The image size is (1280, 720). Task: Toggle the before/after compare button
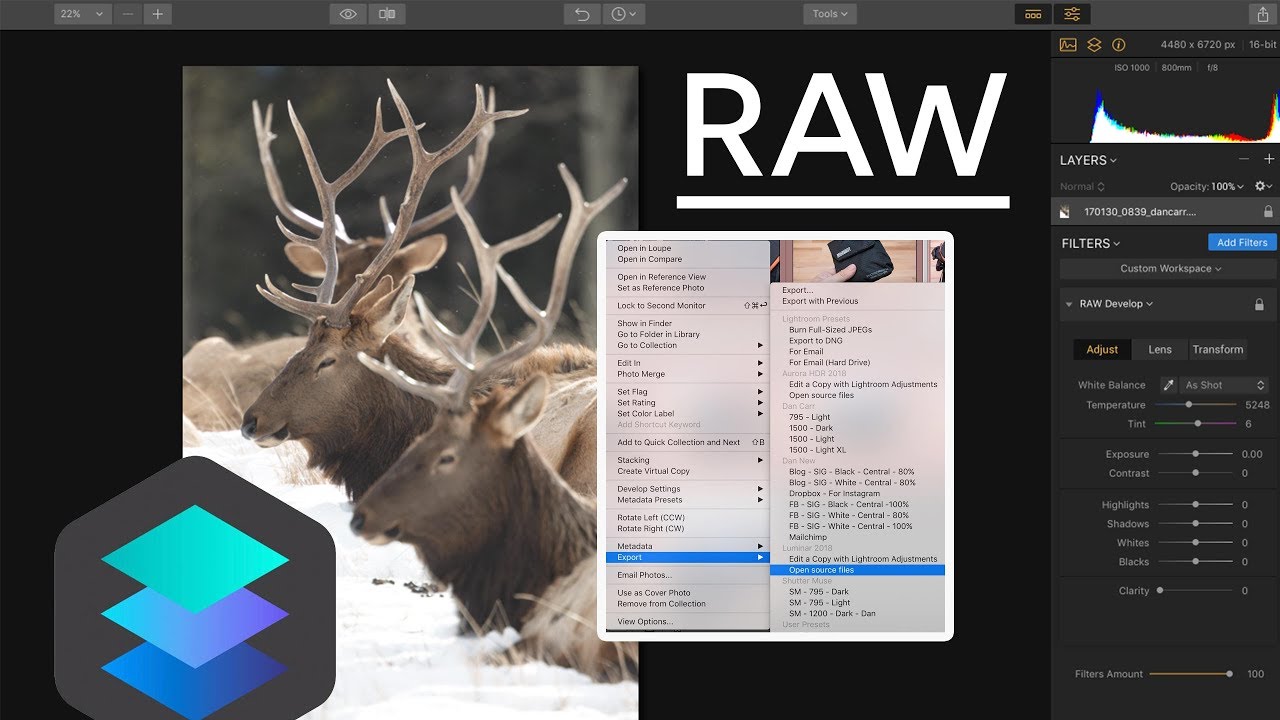tap(387, 14)
